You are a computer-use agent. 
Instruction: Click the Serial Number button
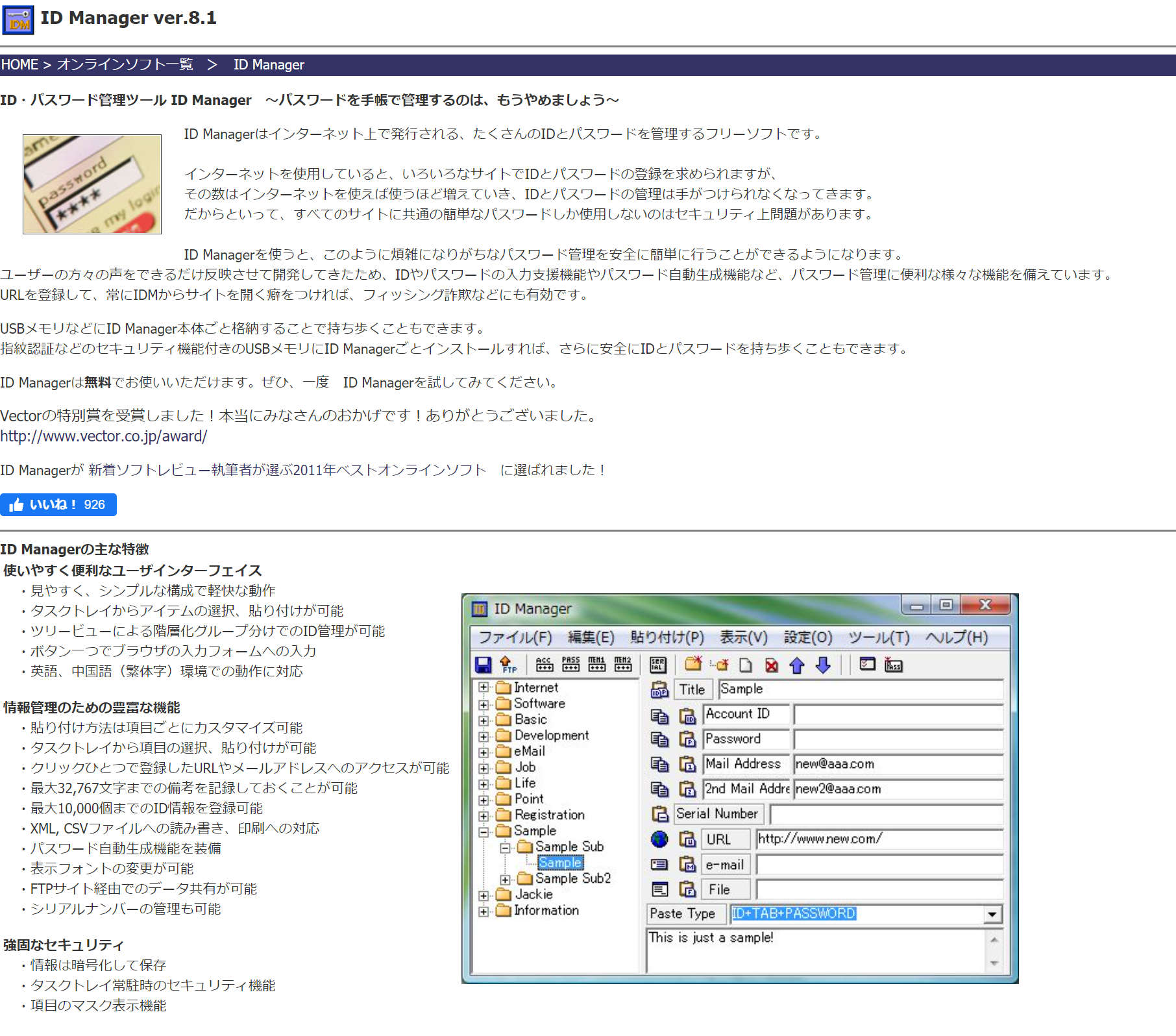click(x=718, y=814)
